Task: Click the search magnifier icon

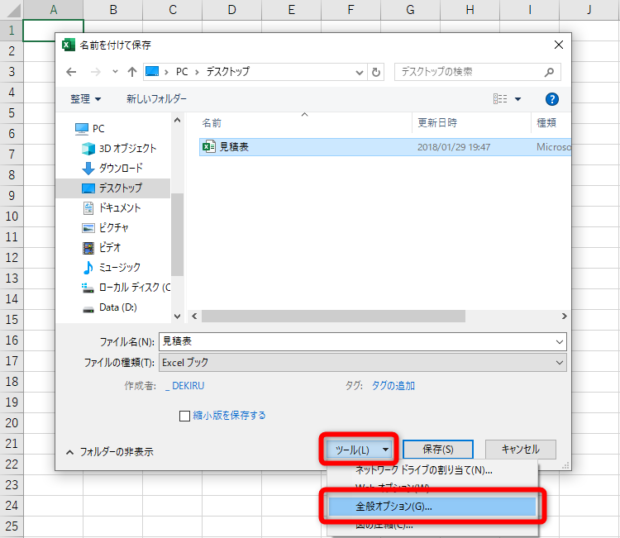Action: coord(549,72)
